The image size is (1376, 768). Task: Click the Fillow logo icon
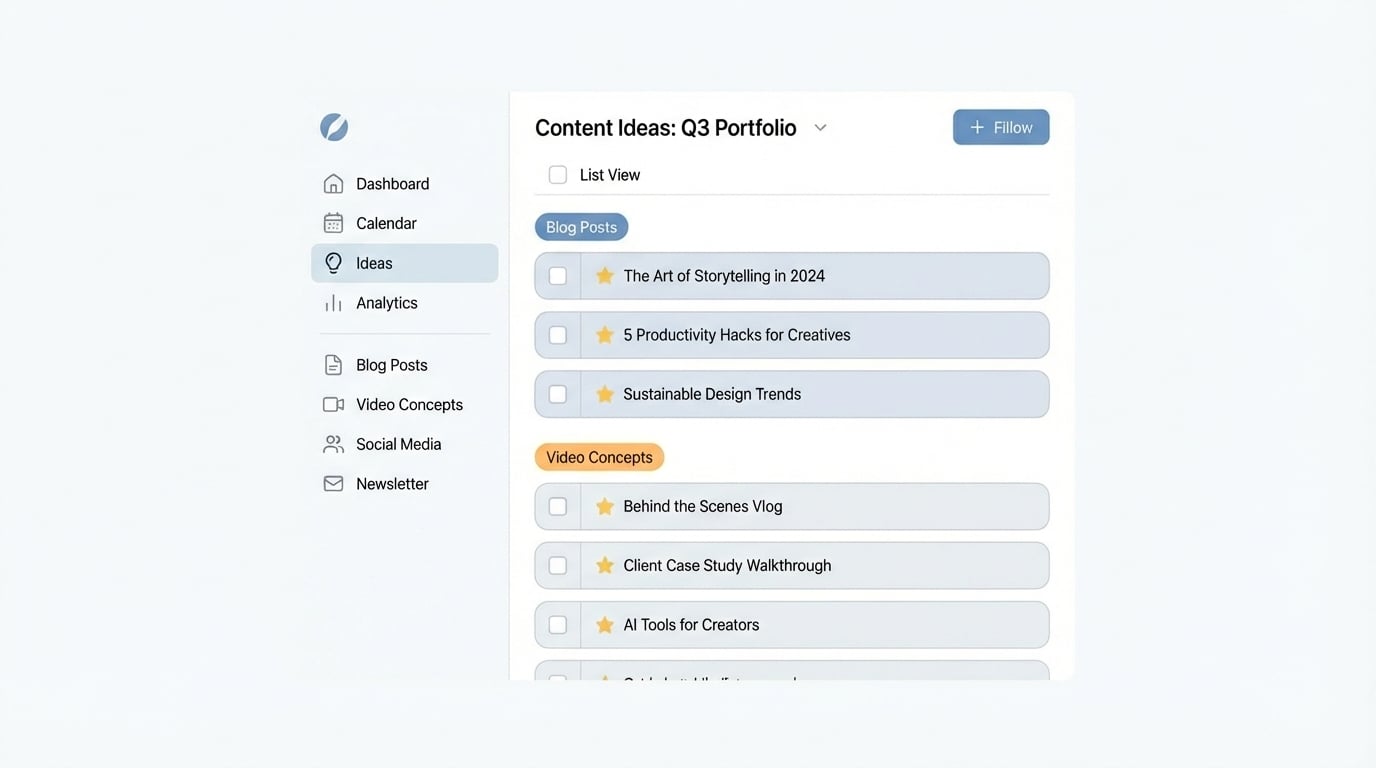(x=334, y=127)
